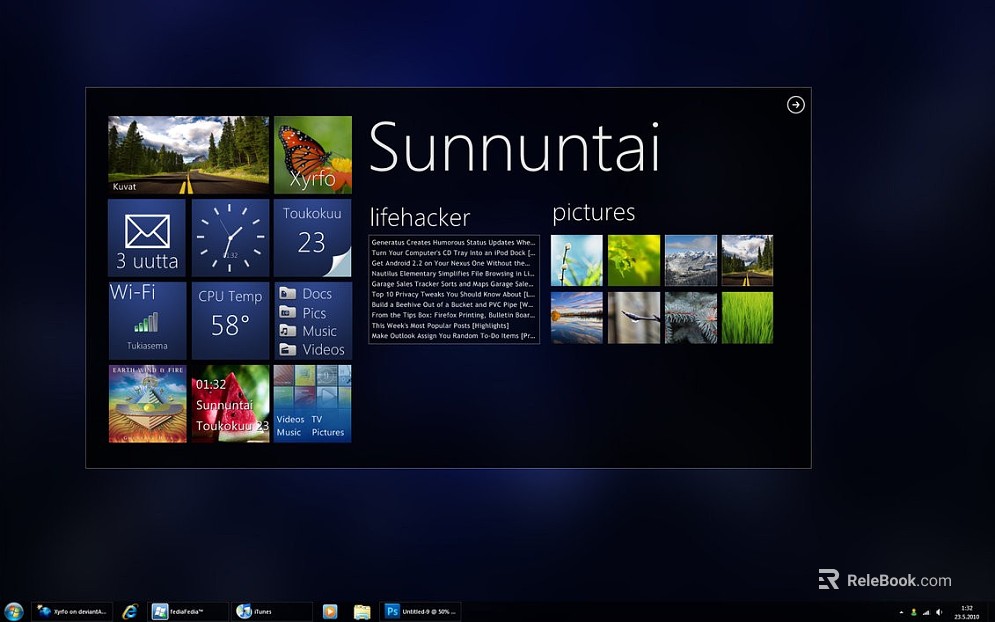Select the green grass picture thumbnail

pos(747,318)
